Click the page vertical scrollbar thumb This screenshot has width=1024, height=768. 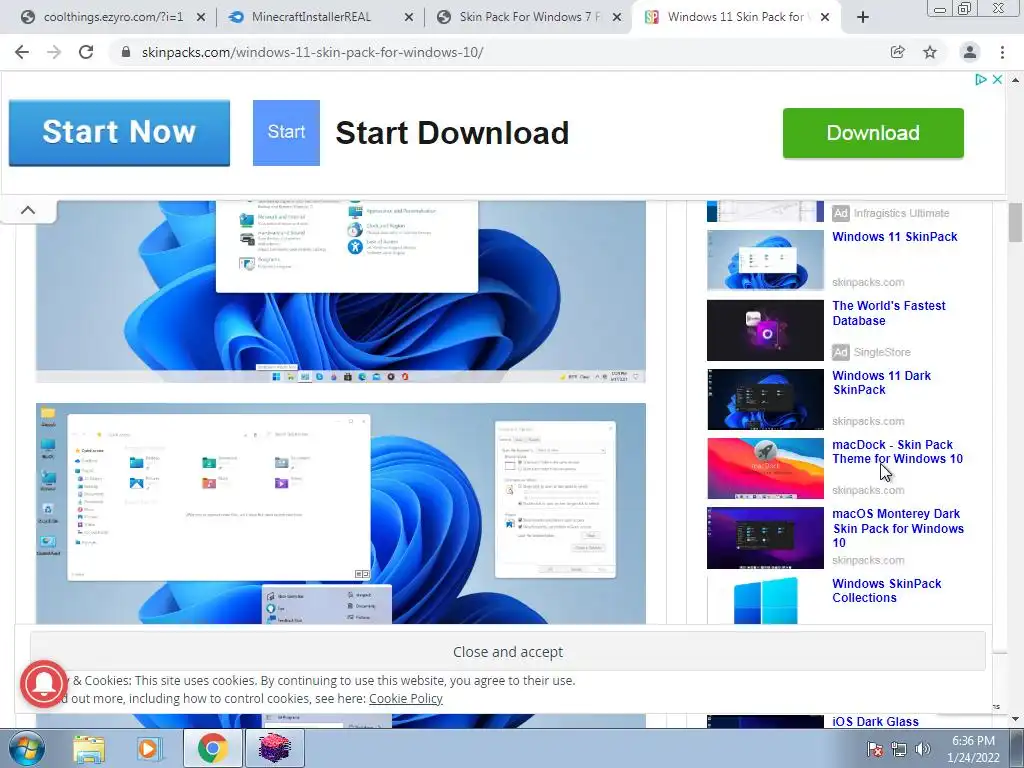[x=1015, y=222]
